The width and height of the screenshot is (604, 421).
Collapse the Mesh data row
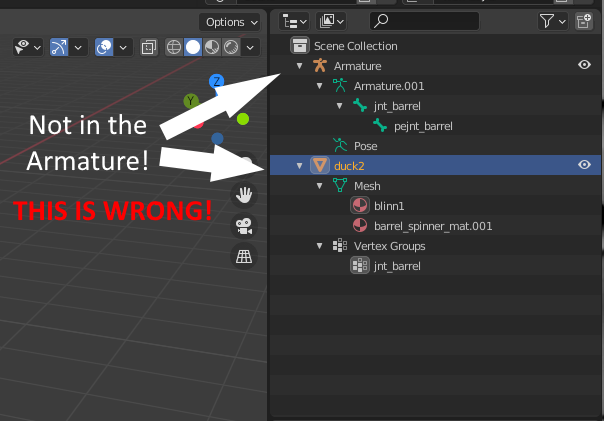tap(319, 186)
